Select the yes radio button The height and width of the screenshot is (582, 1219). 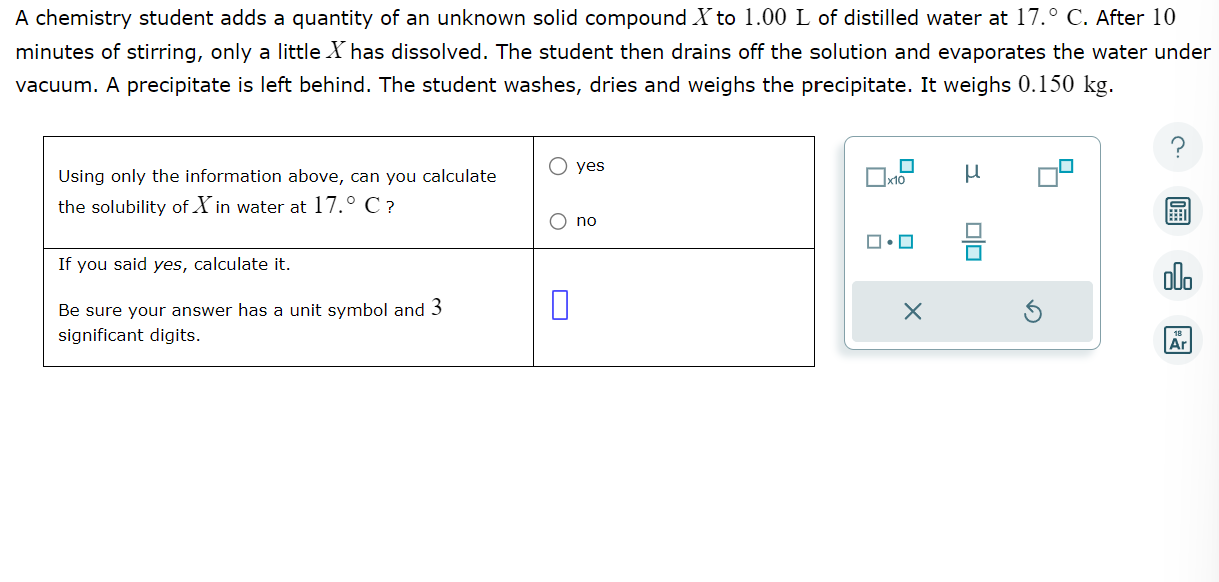point(557,166)
